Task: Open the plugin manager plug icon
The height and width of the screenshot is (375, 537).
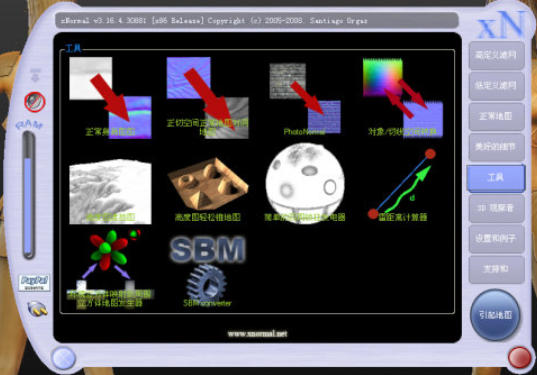Action: click(37, 308)
